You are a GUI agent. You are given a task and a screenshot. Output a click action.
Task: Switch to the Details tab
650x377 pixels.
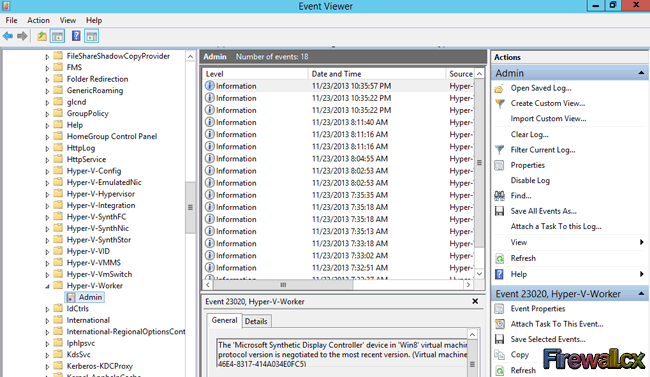(256, 321)
